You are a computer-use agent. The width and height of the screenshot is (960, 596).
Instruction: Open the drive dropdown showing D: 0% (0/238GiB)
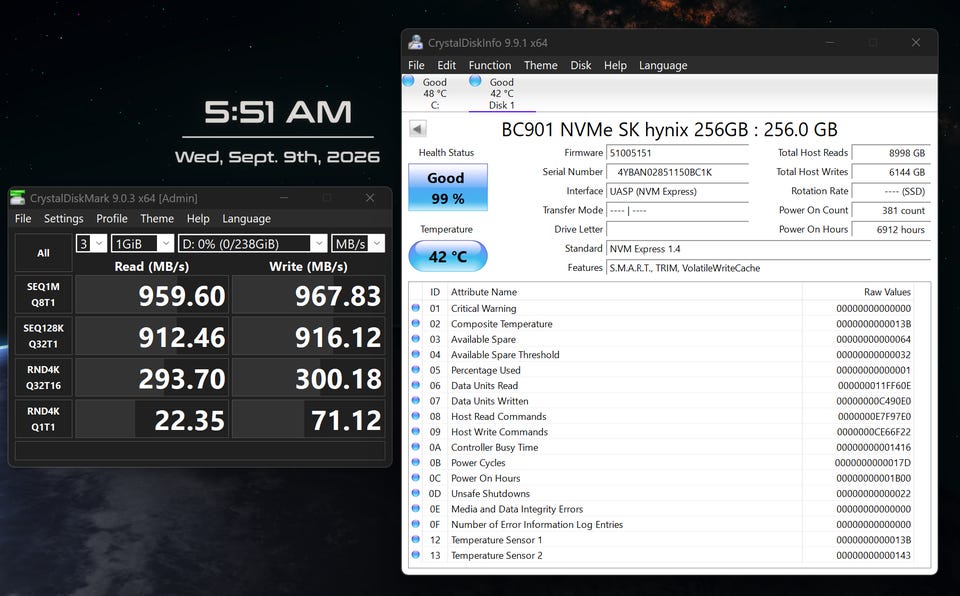pos(252,243)
